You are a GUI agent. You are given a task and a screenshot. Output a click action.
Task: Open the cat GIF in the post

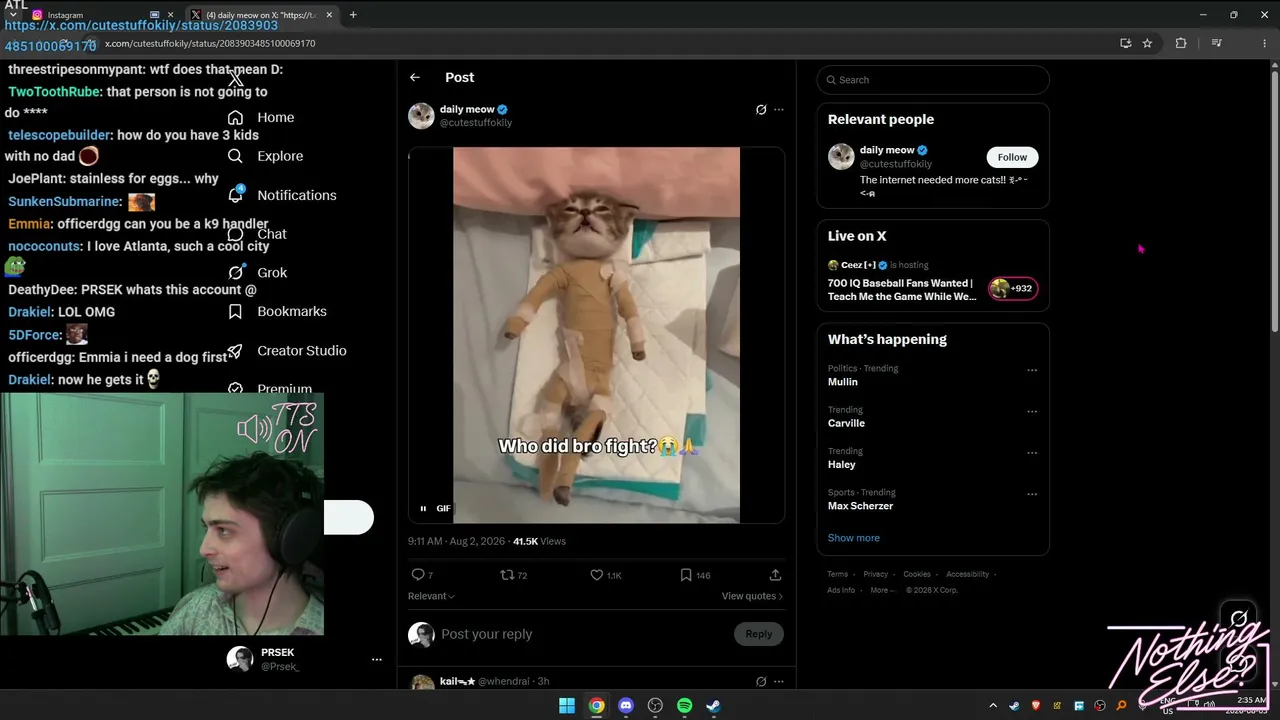tap(596, 335)
